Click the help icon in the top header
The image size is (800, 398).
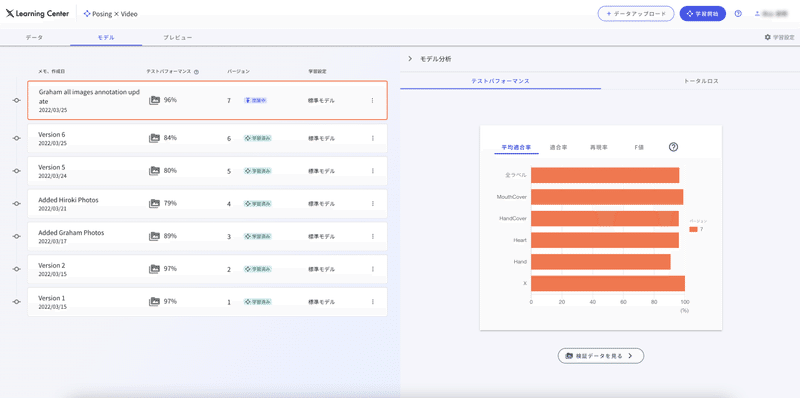(738, 14)
